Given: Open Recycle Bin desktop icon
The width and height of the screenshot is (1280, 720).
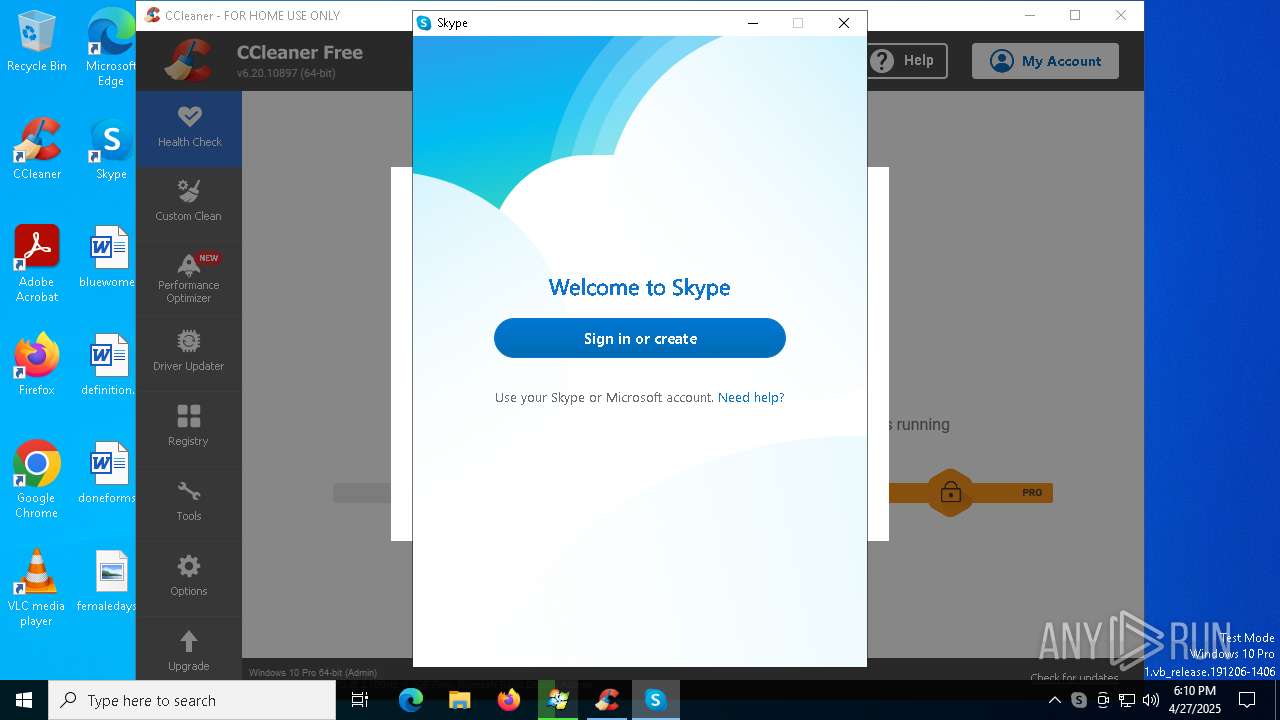Looking at the screenshot, I should [x=37, y=42].
